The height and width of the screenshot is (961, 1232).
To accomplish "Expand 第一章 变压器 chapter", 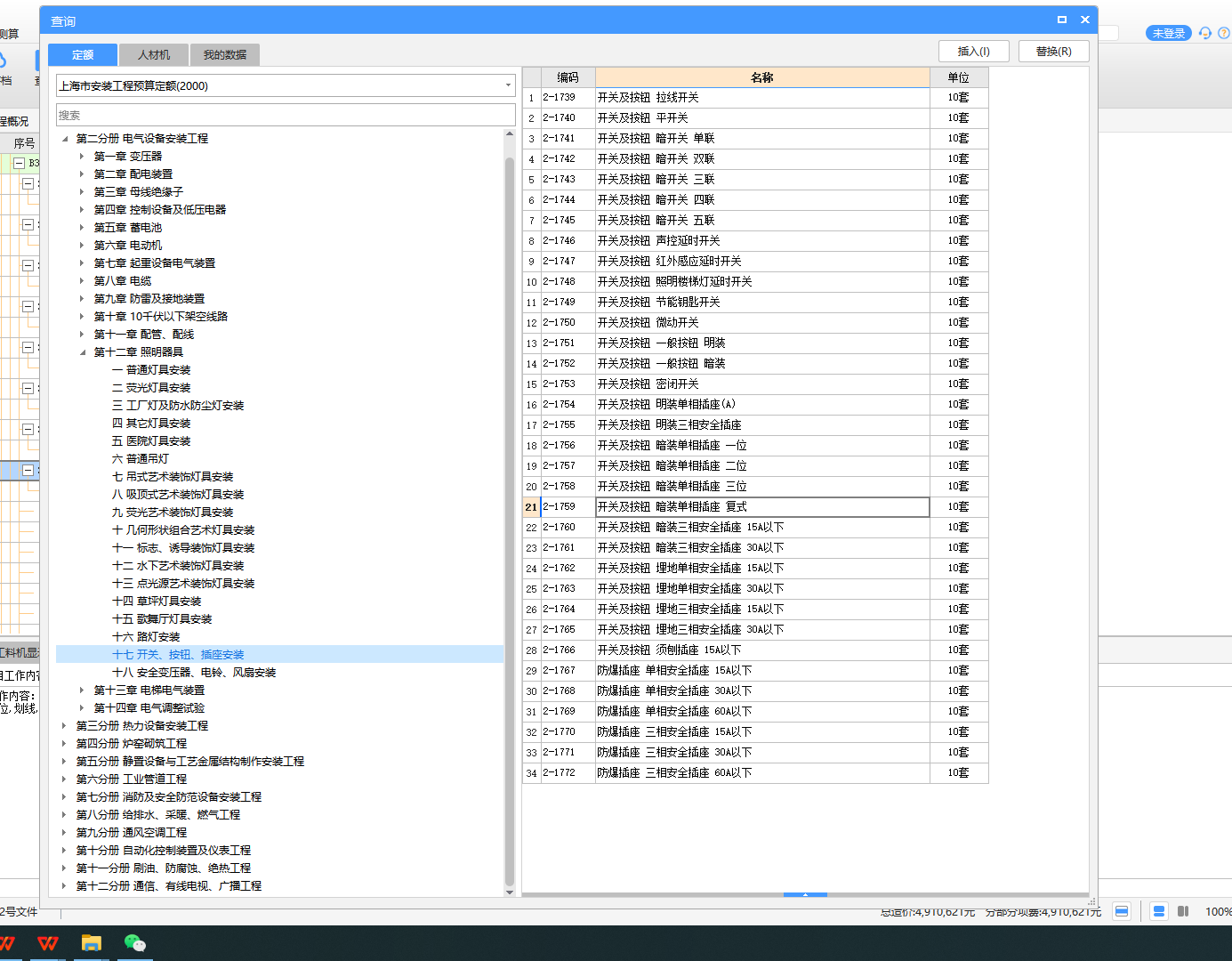I will click(82, 157).
